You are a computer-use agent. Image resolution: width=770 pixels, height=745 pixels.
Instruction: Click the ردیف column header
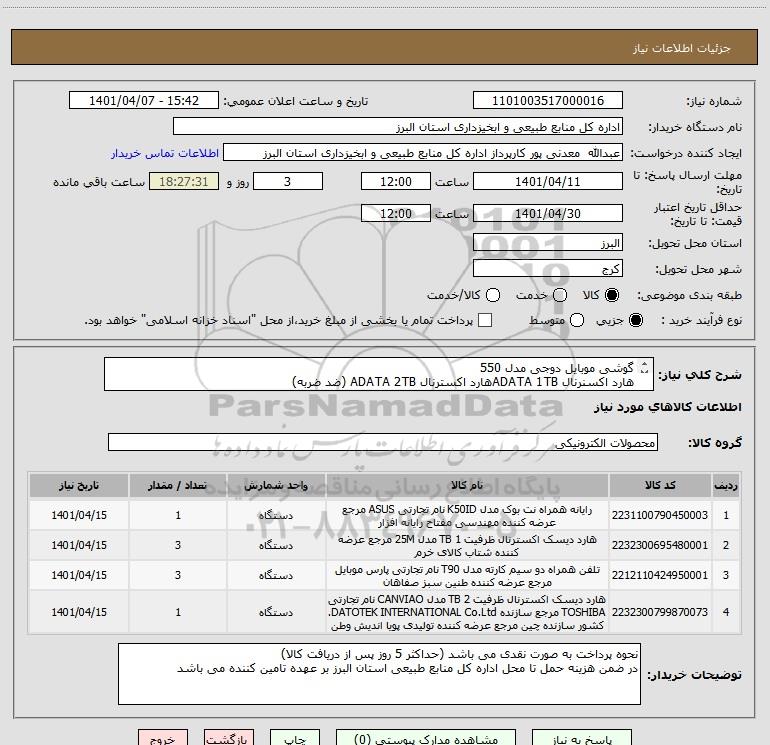(726, 485)
